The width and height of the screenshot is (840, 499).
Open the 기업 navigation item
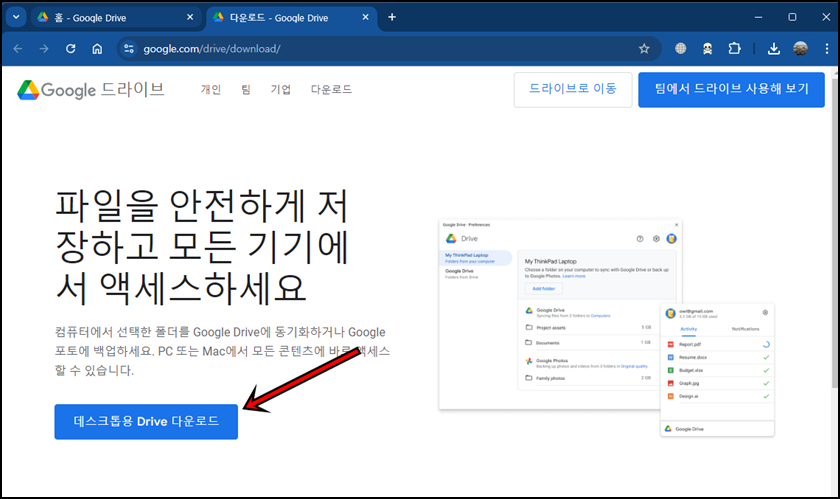281,90
